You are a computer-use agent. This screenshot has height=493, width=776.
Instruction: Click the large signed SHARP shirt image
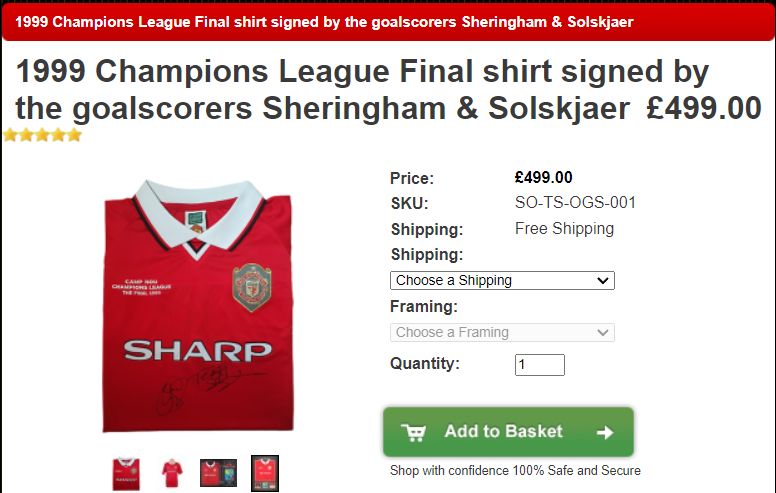pyautogui.click(x=198, y=306)
